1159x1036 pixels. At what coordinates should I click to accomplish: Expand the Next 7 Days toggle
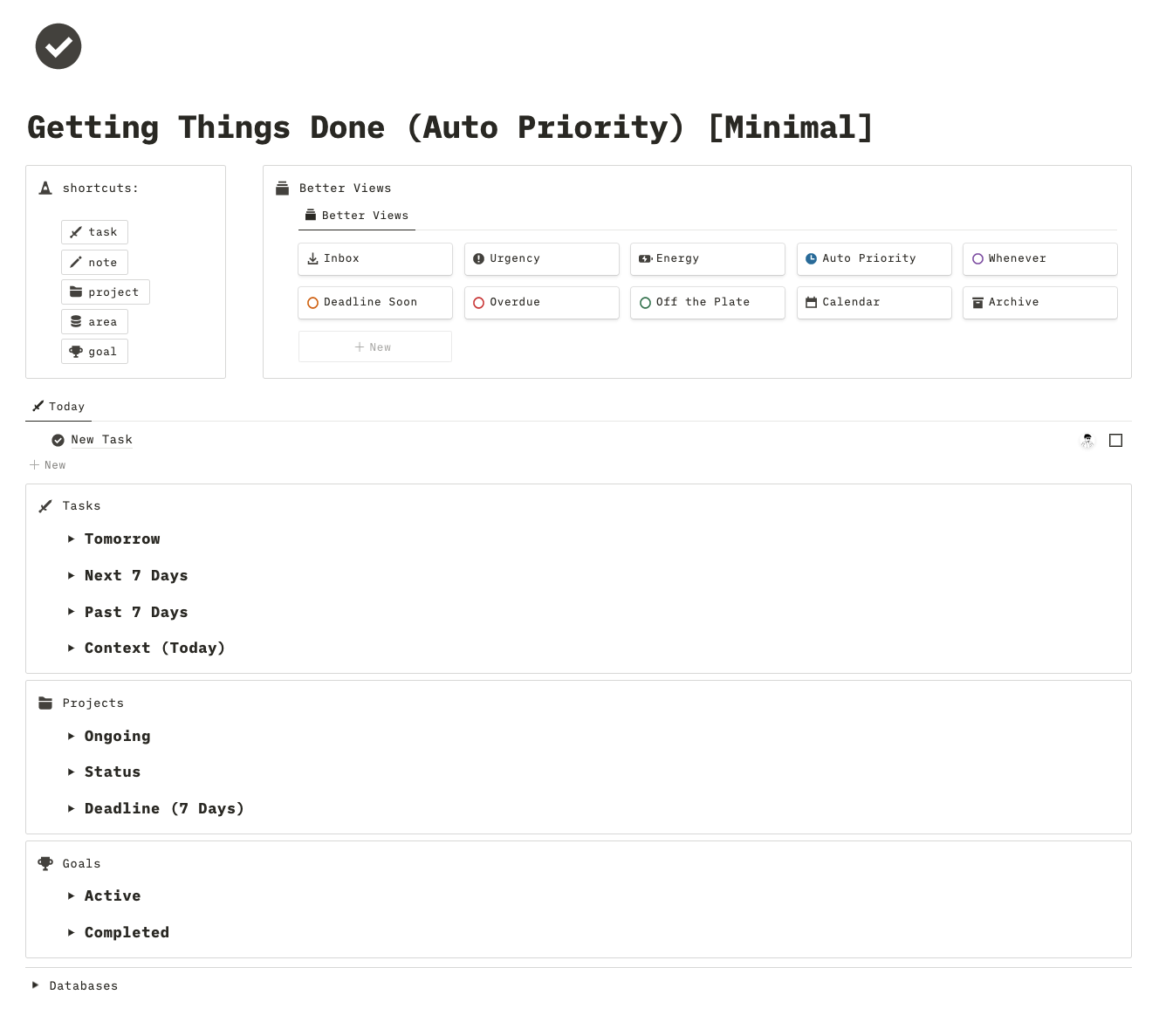coord(72,576)
